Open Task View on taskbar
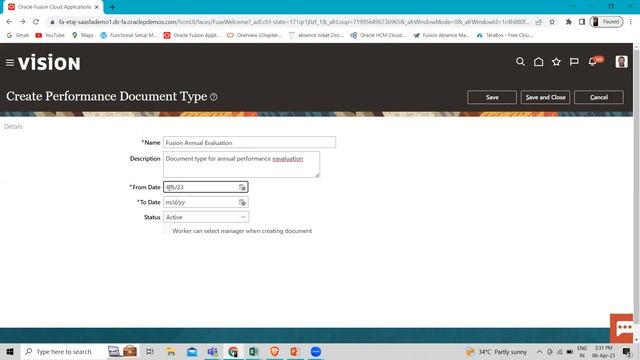 (x=149, y=351)
